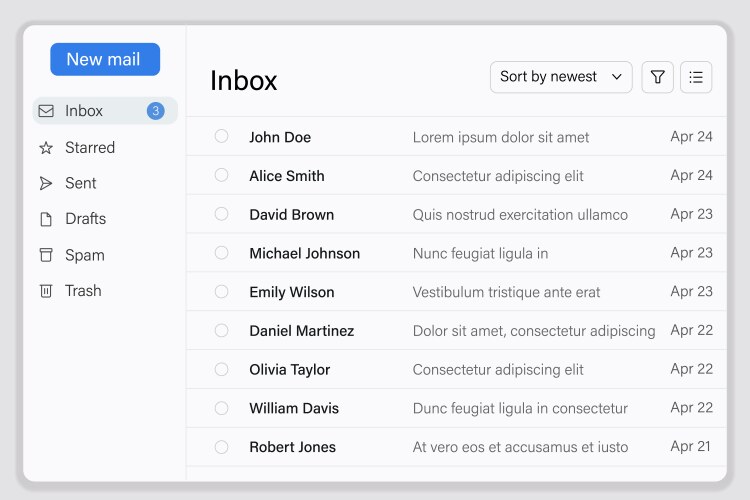Viewport: 750px width, 500px height.
Task: Click the Spam box icon
Action: pos(46,255)
